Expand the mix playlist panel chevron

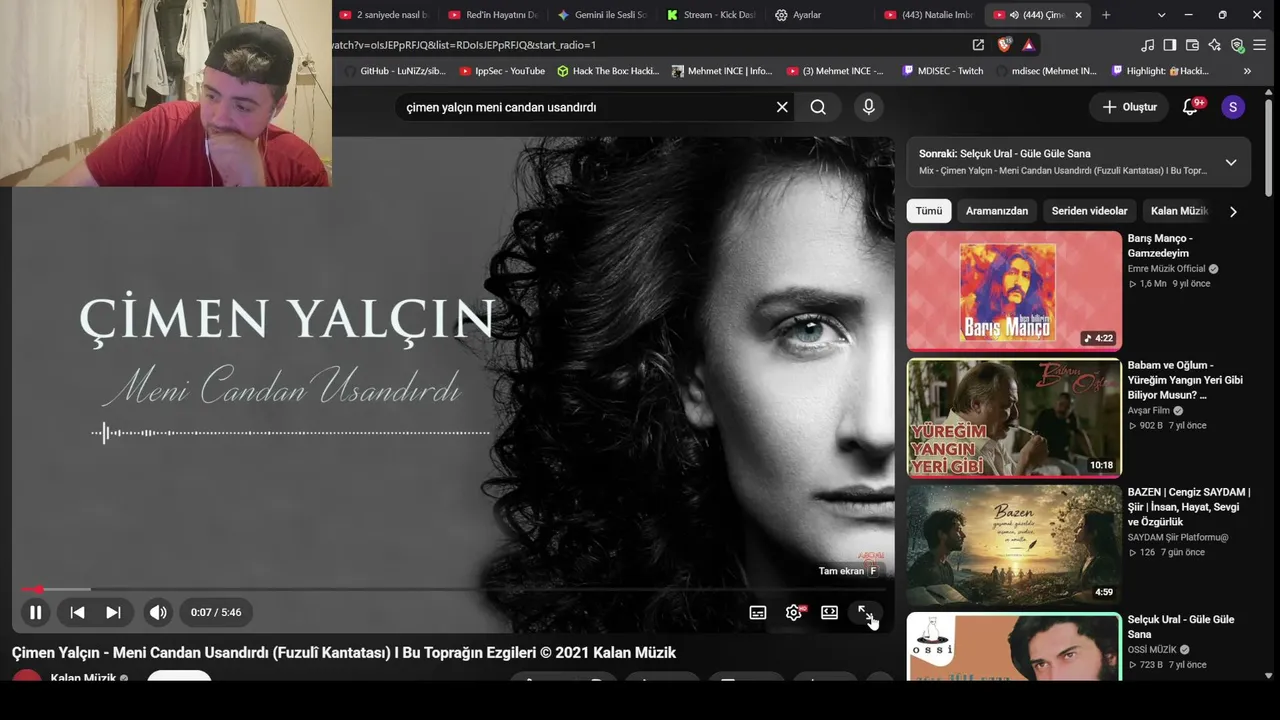click(x=1231, y=162)
